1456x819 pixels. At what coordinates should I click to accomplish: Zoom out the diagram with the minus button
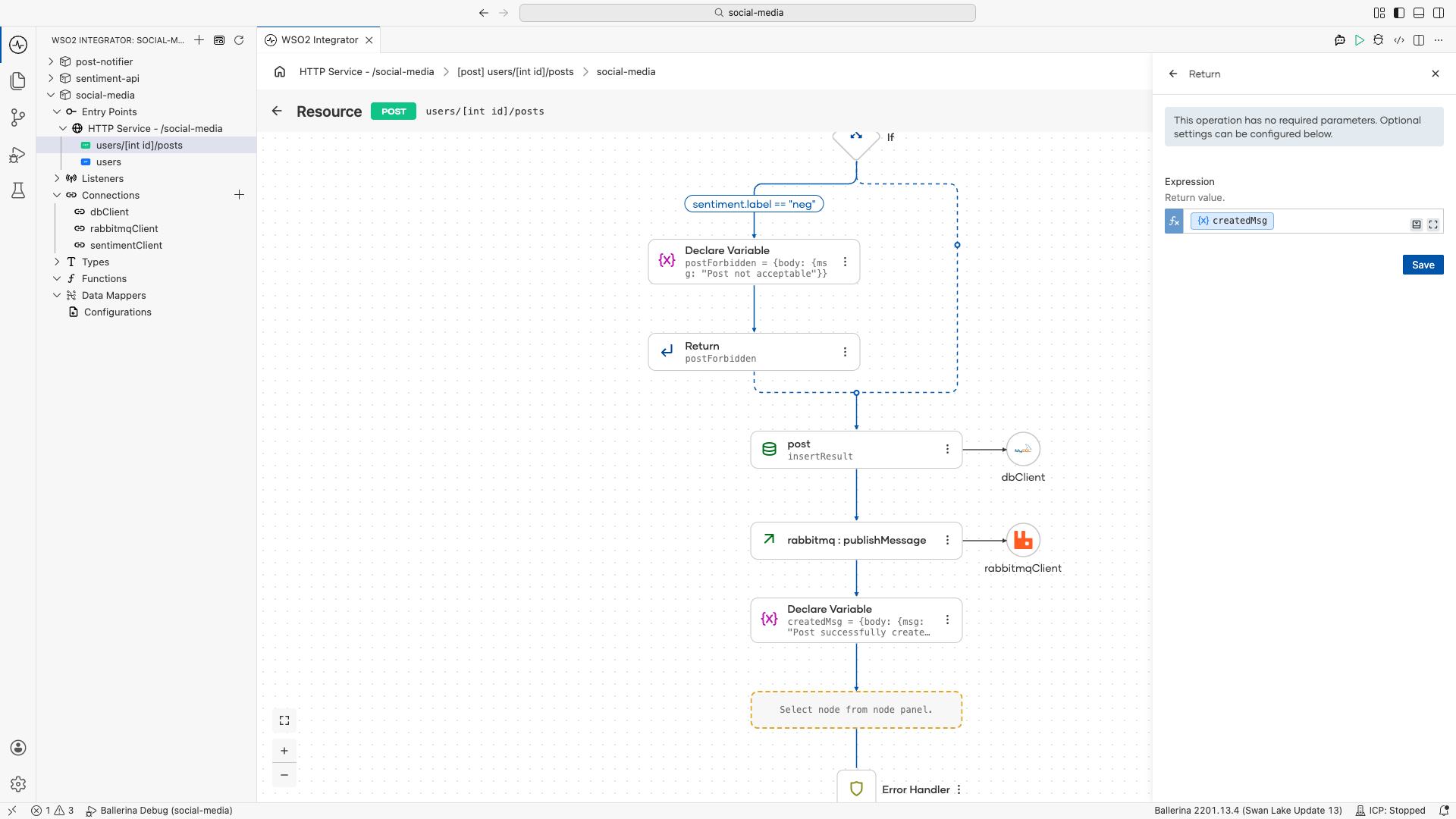(284, 775)
